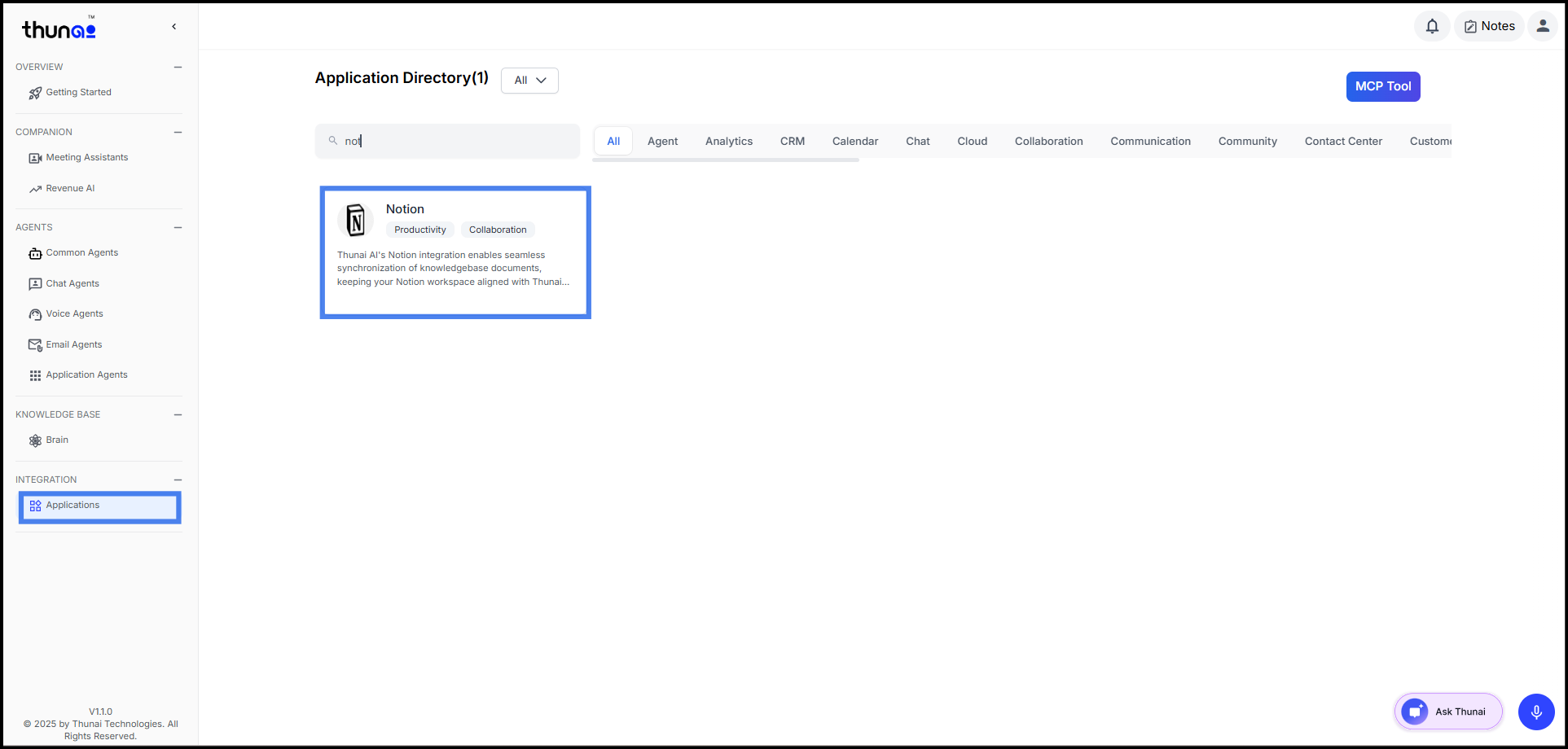Select the Chat category tab

[x=918, y=142]
